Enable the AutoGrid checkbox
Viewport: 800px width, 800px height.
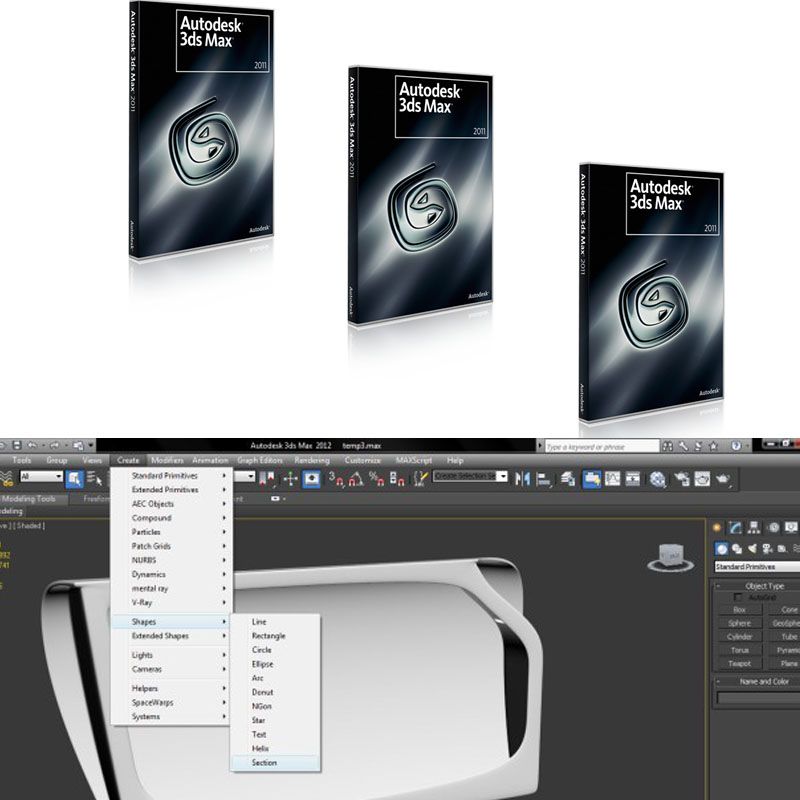pos(738,597)
